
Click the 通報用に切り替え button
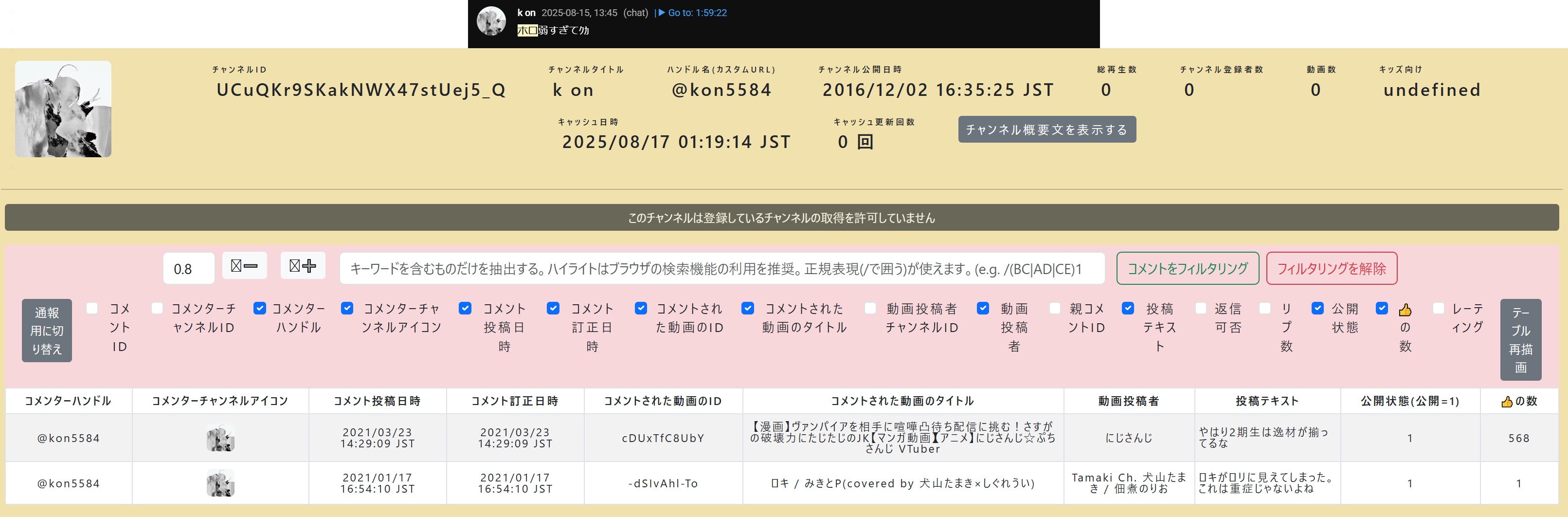[x=47, y=331]
